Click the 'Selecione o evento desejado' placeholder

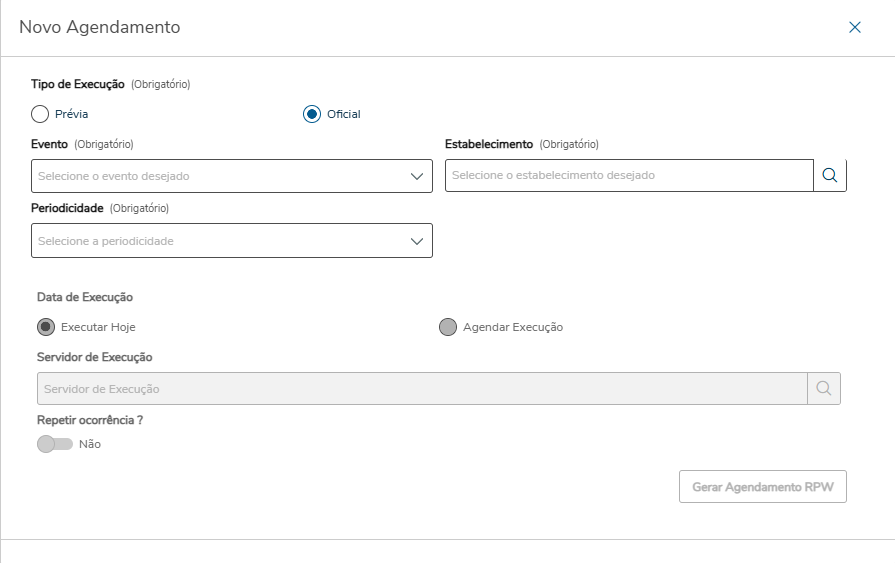pos(114,176)
